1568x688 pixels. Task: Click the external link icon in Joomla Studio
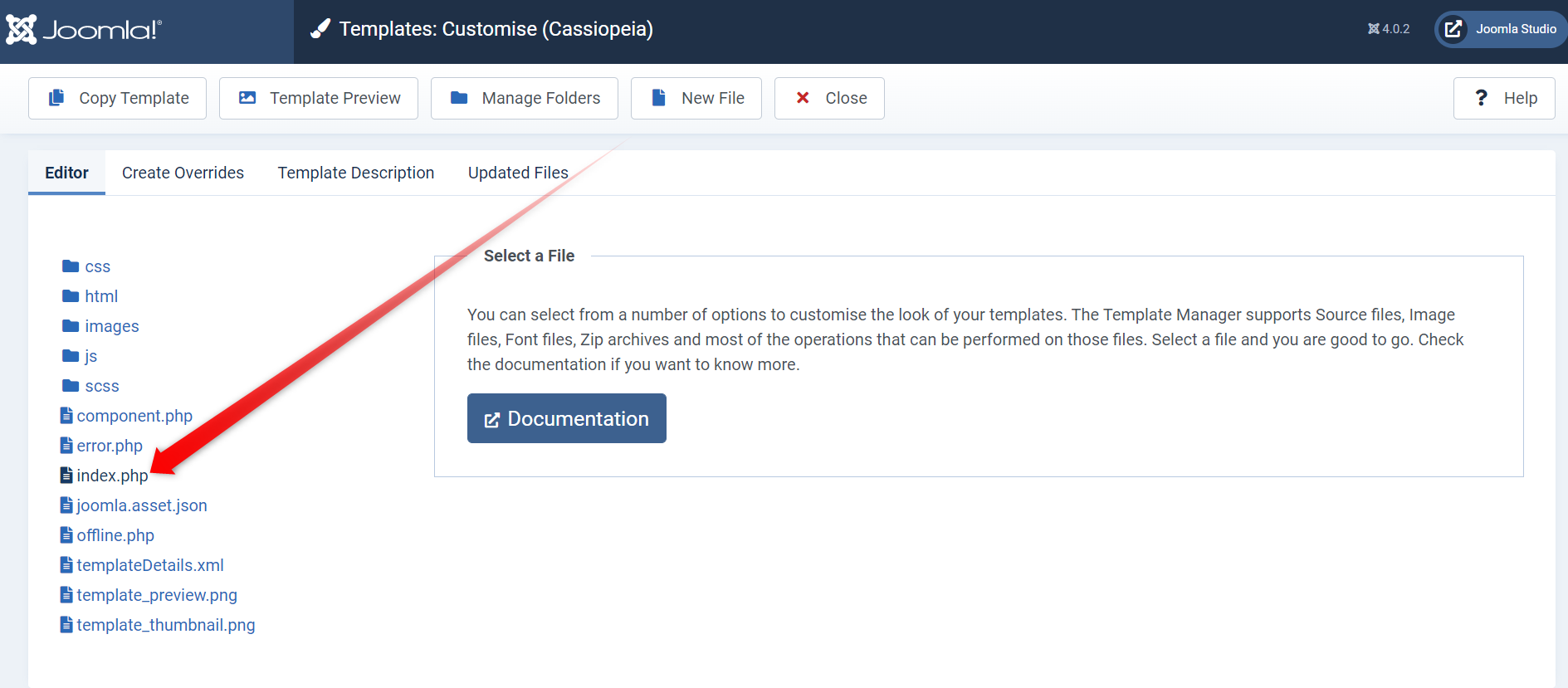pyautogui.click(x=1453, y=29)
